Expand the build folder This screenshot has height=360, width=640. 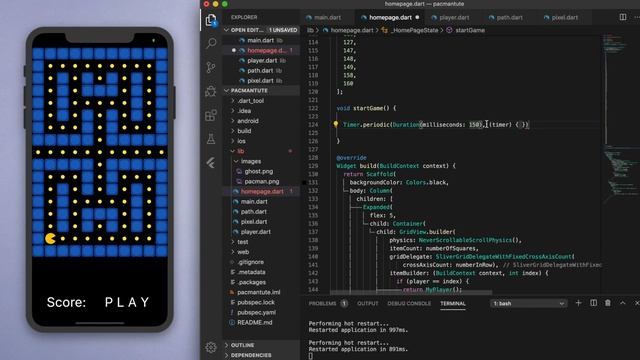click(261, 131)
